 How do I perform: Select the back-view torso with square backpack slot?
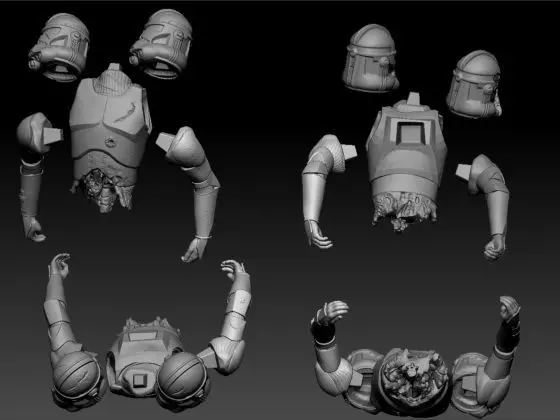click(406, 161)
